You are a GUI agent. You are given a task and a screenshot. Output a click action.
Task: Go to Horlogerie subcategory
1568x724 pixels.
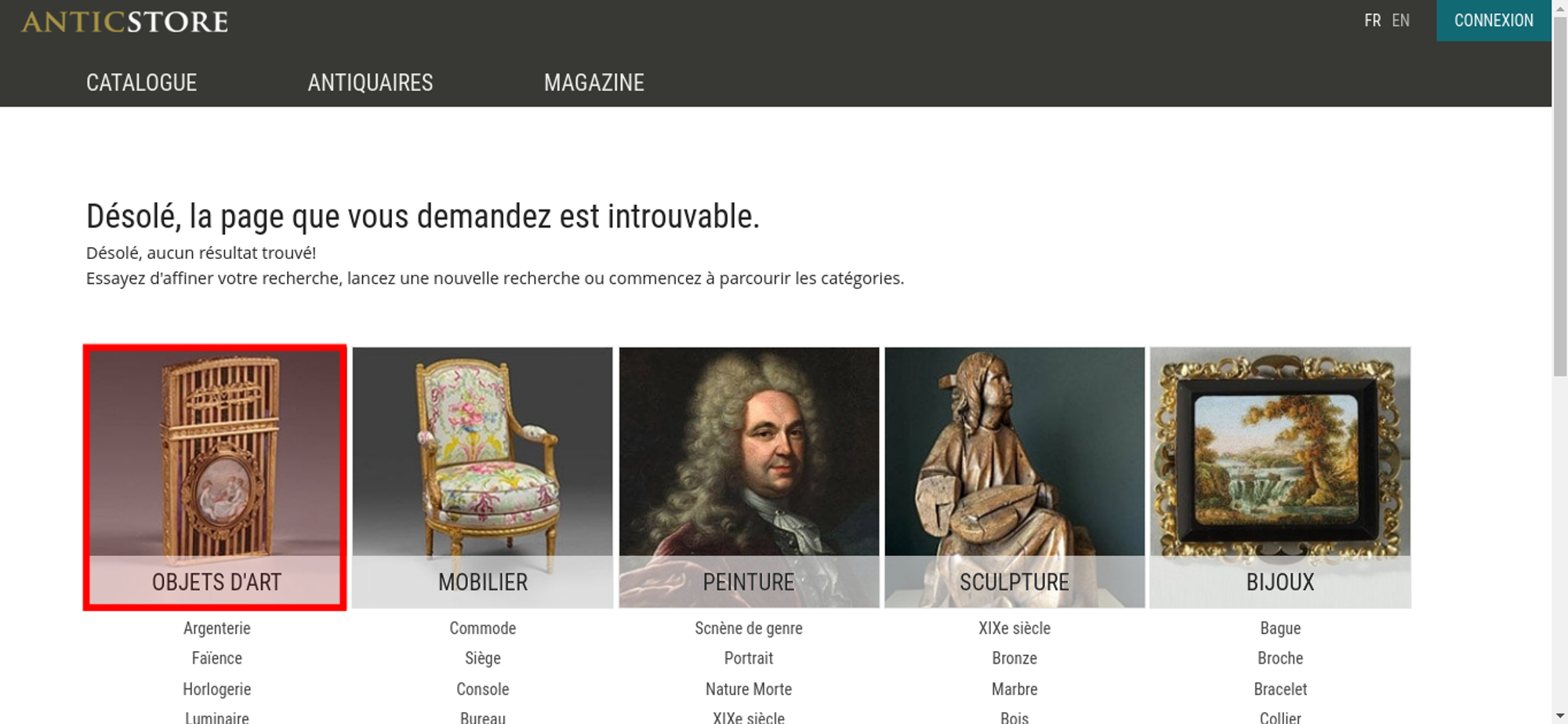coord(217,689)
